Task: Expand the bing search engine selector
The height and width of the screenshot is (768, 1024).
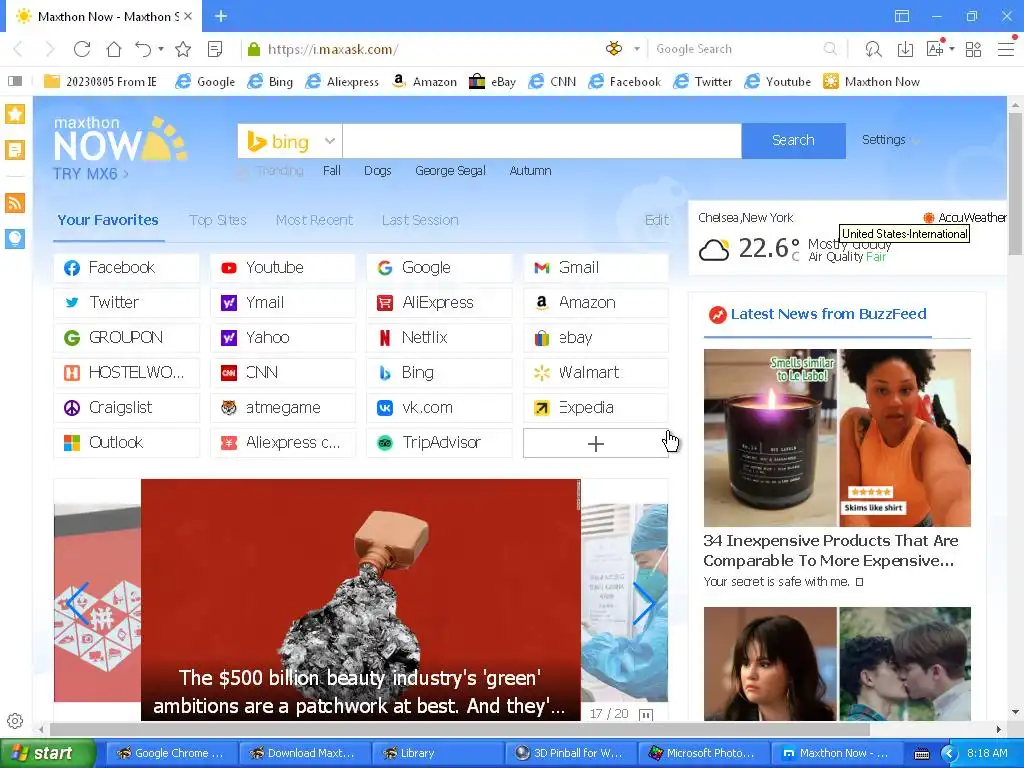Action: tap(290, 141)
